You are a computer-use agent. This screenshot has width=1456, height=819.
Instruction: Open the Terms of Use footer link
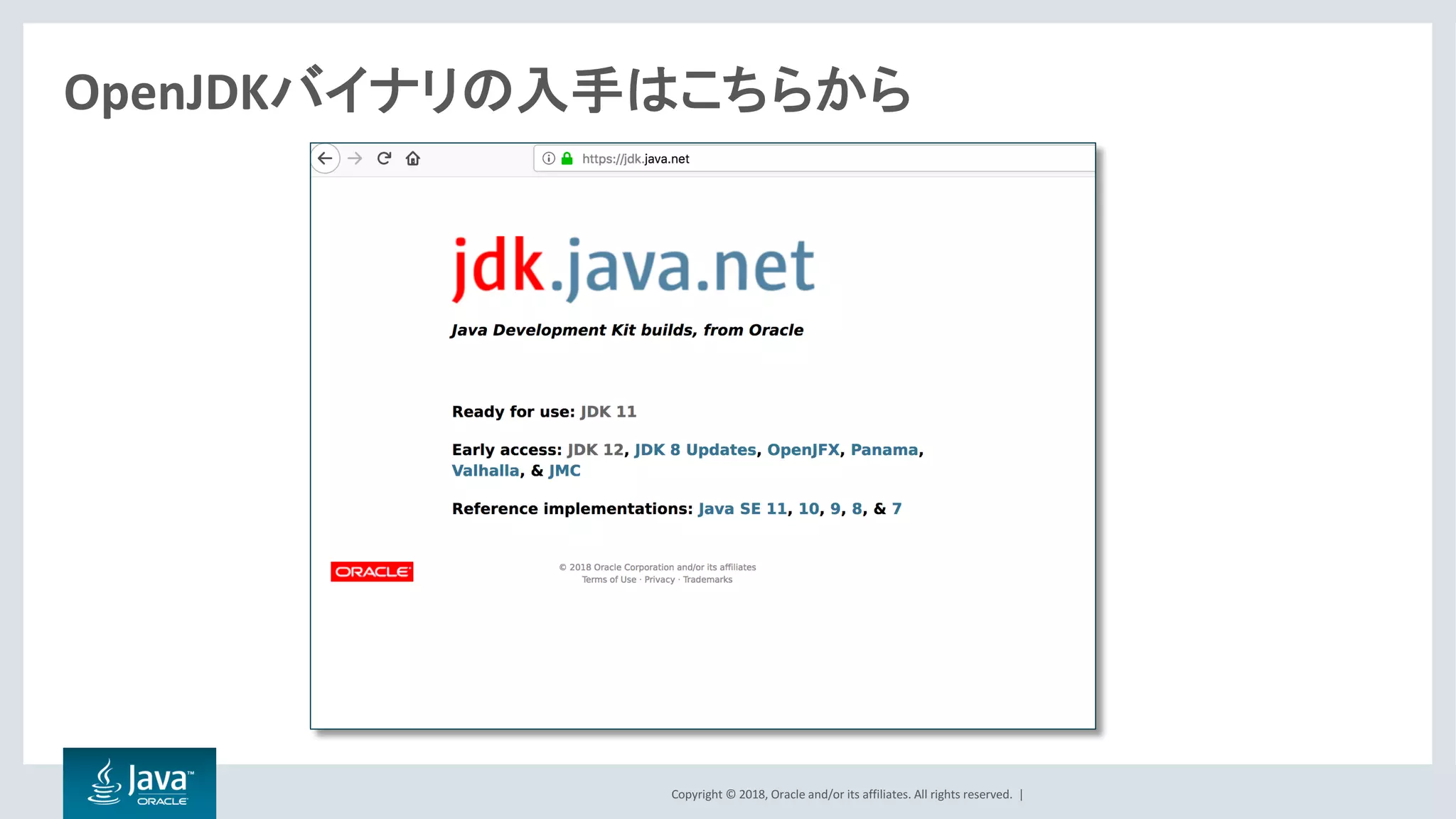pyautogui.click(x=609, y=579)
